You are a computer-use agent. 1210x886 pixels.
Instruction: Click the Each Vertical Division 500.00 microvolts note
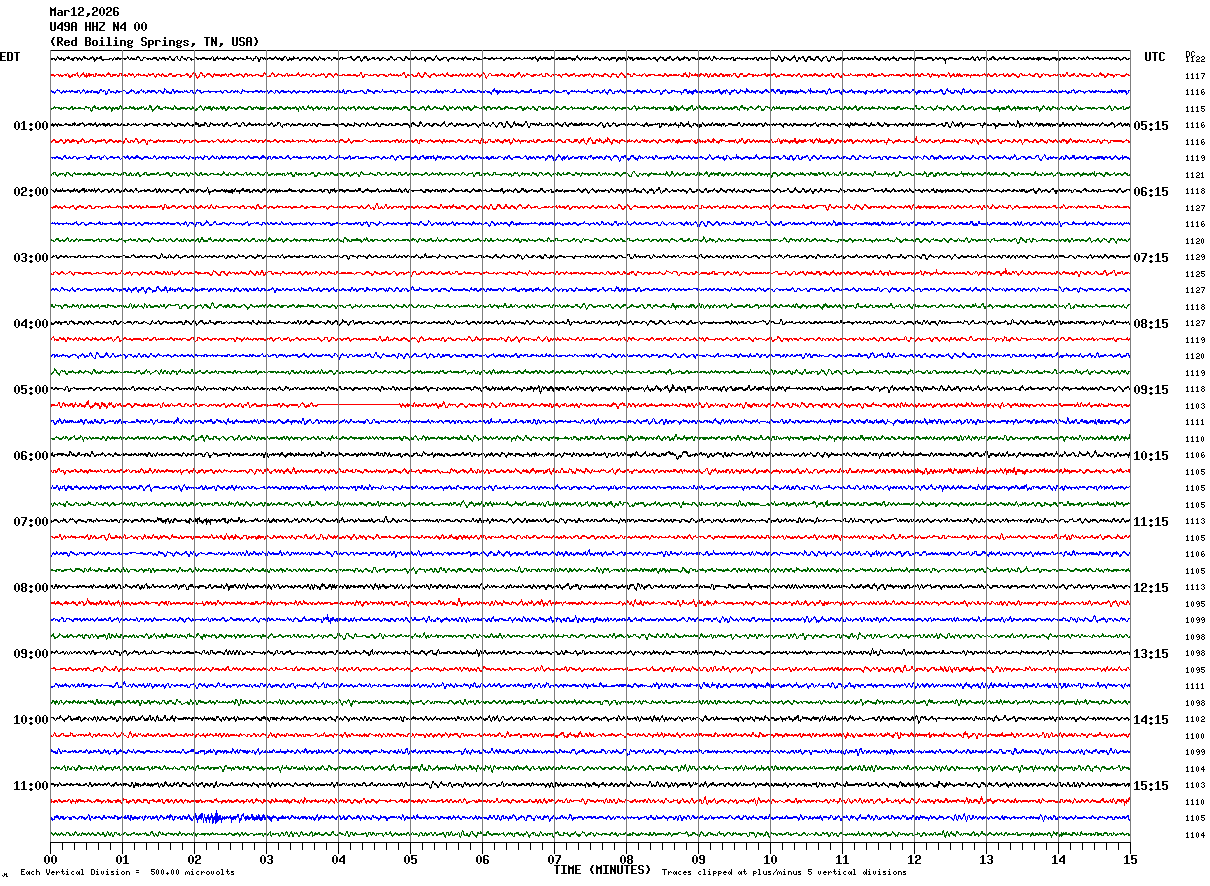click(128, 873)
